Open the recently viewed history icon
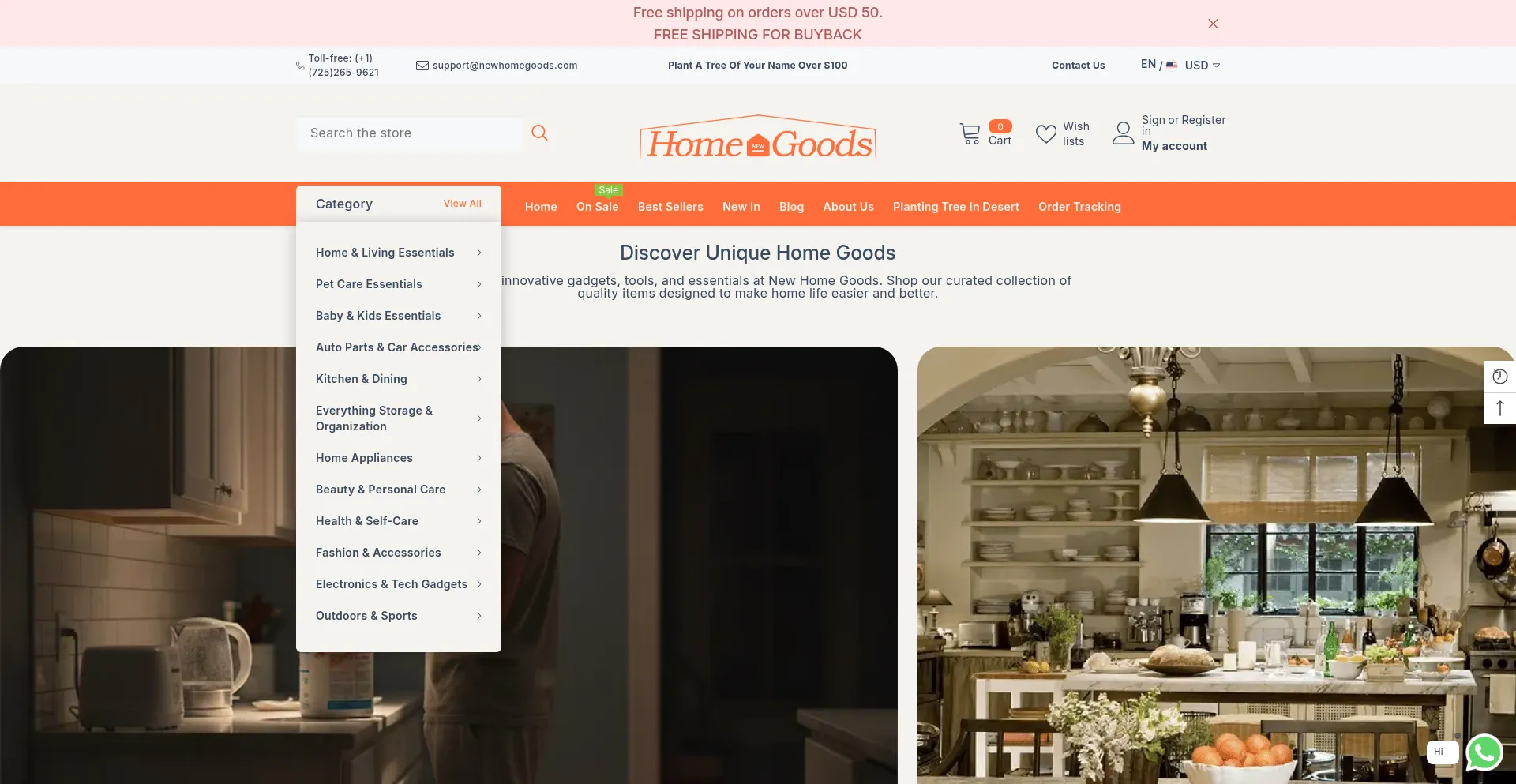The width and height of the screenshot is (1516, 784). coord(1500,377)
